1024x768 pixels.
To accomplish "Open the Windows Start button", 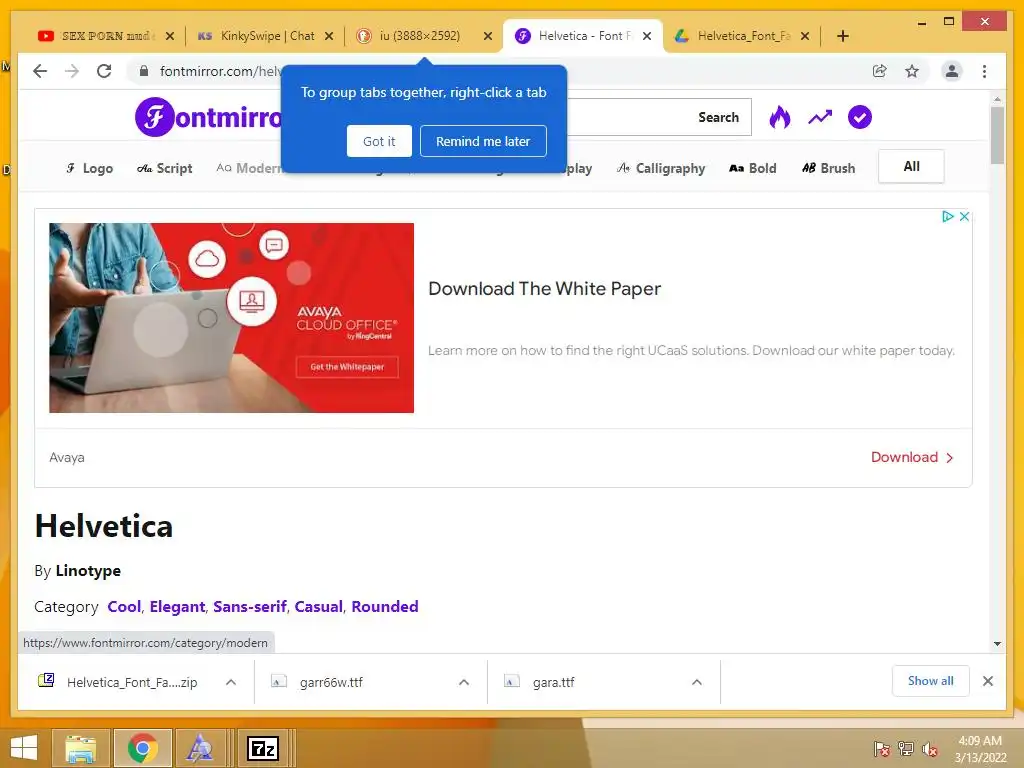I will 24,748.
